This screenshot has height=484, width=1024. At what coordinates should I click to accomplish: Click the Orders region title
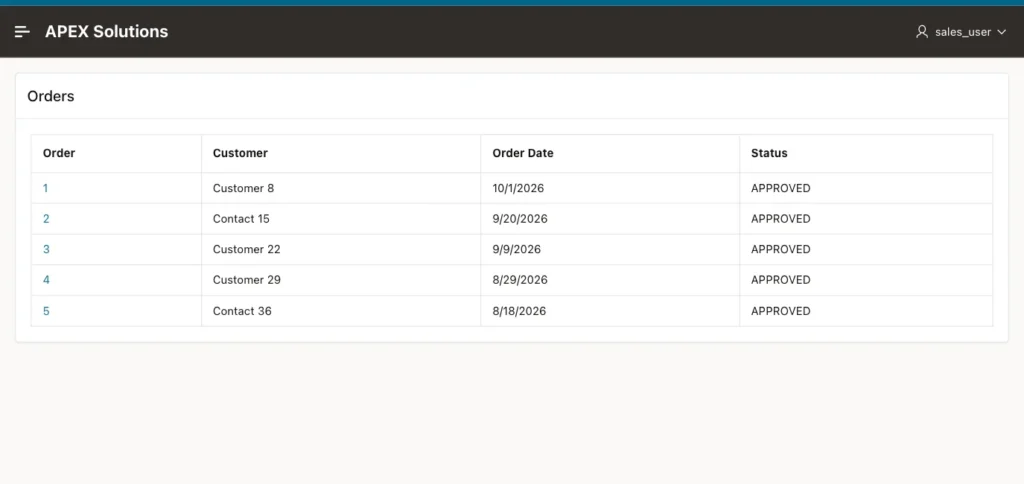51,96
